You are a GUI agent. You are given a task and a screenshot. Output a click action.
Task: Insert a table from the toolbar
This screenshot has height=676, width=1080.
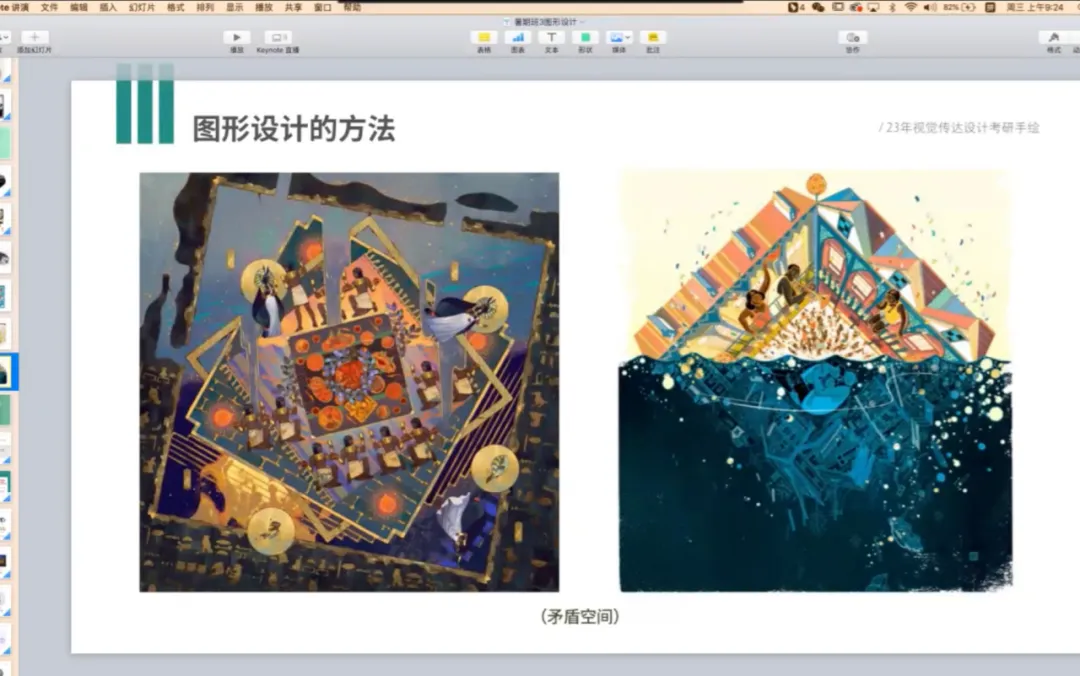(x=484, y=37)
